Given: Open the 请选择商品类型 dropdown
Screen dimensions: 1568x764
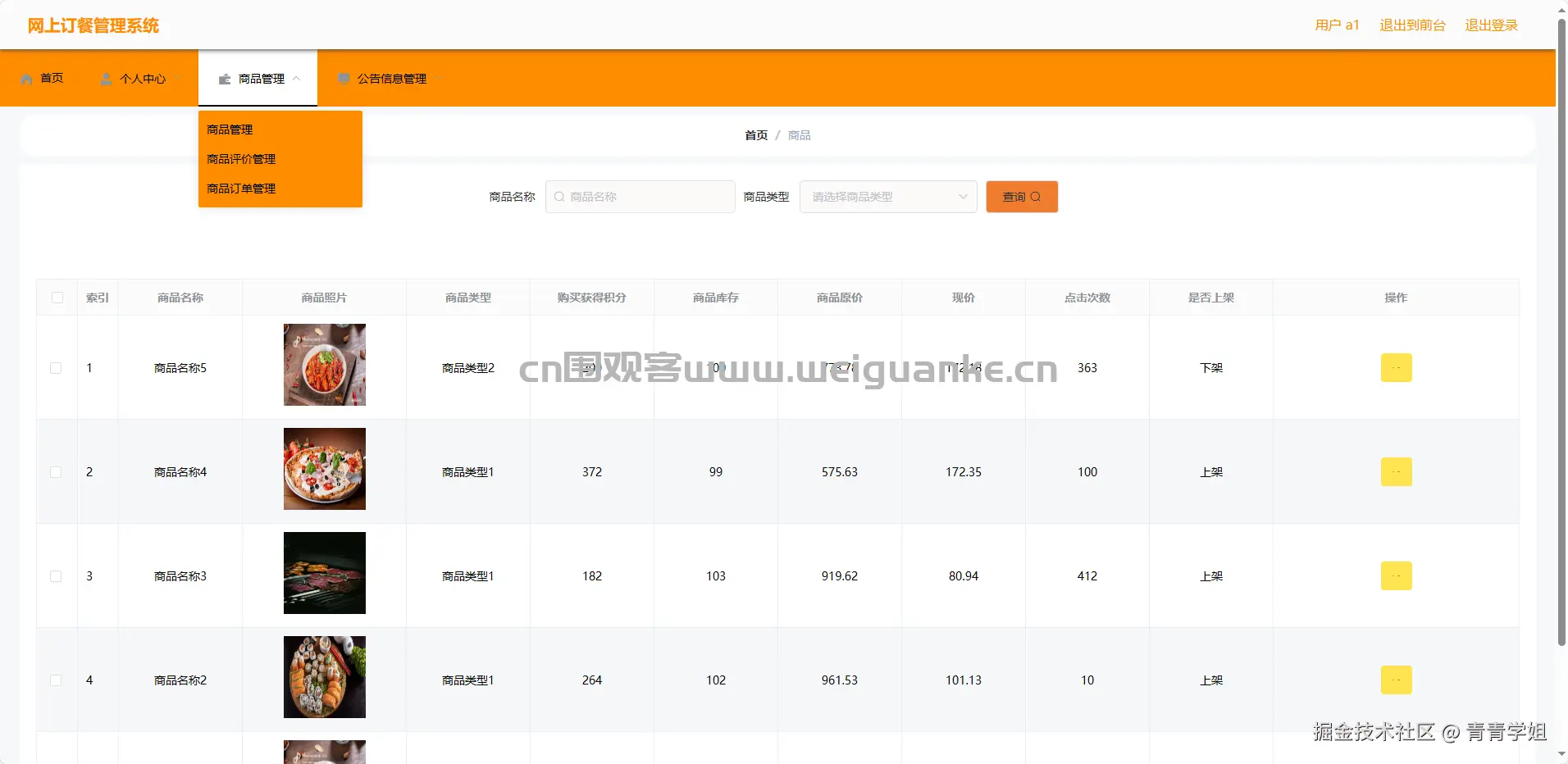Looking at the screenshot, I should (888, 197).
